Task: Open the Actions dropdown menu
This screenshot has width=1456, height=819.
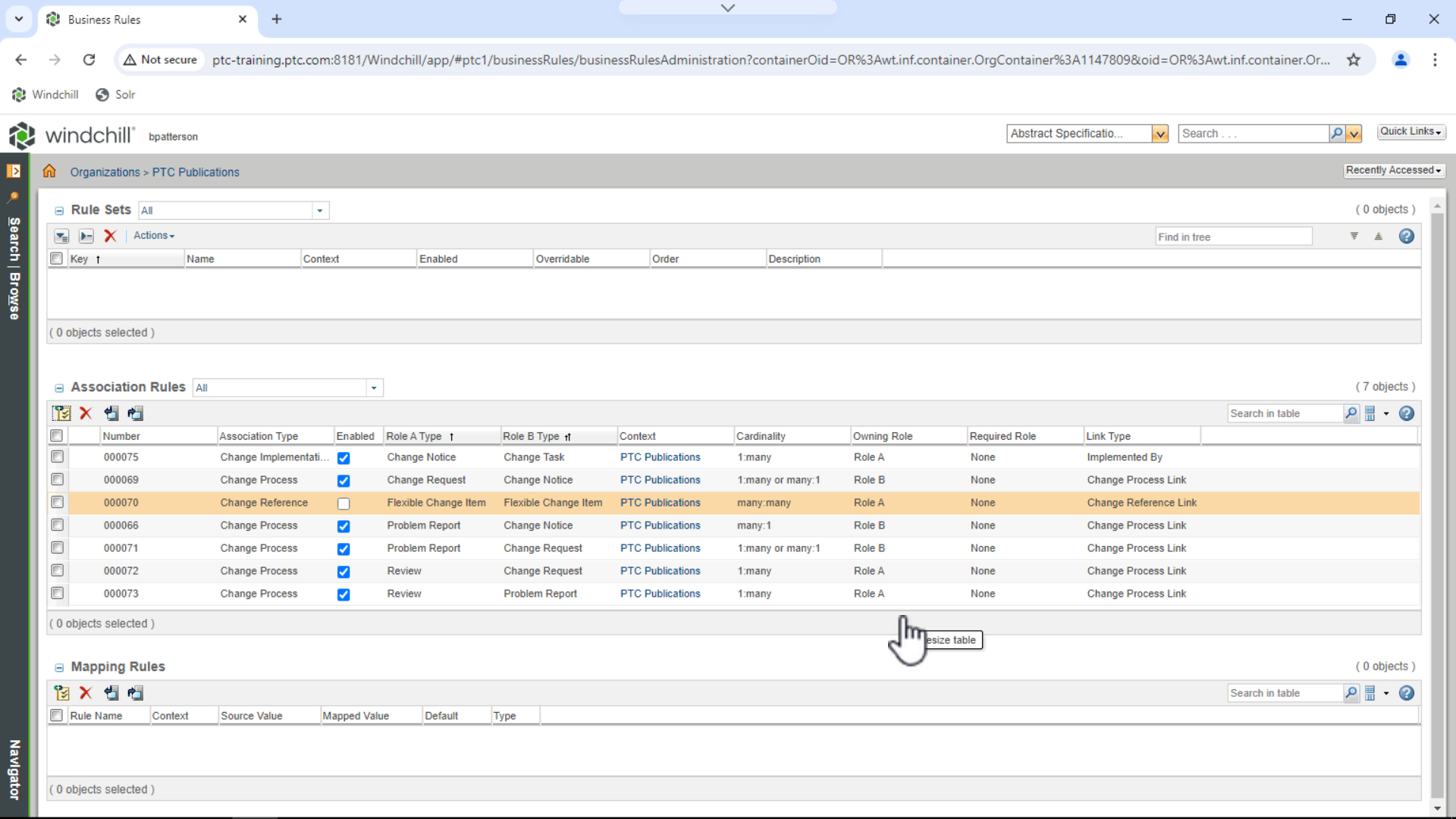Action: (x=153, y=235)
